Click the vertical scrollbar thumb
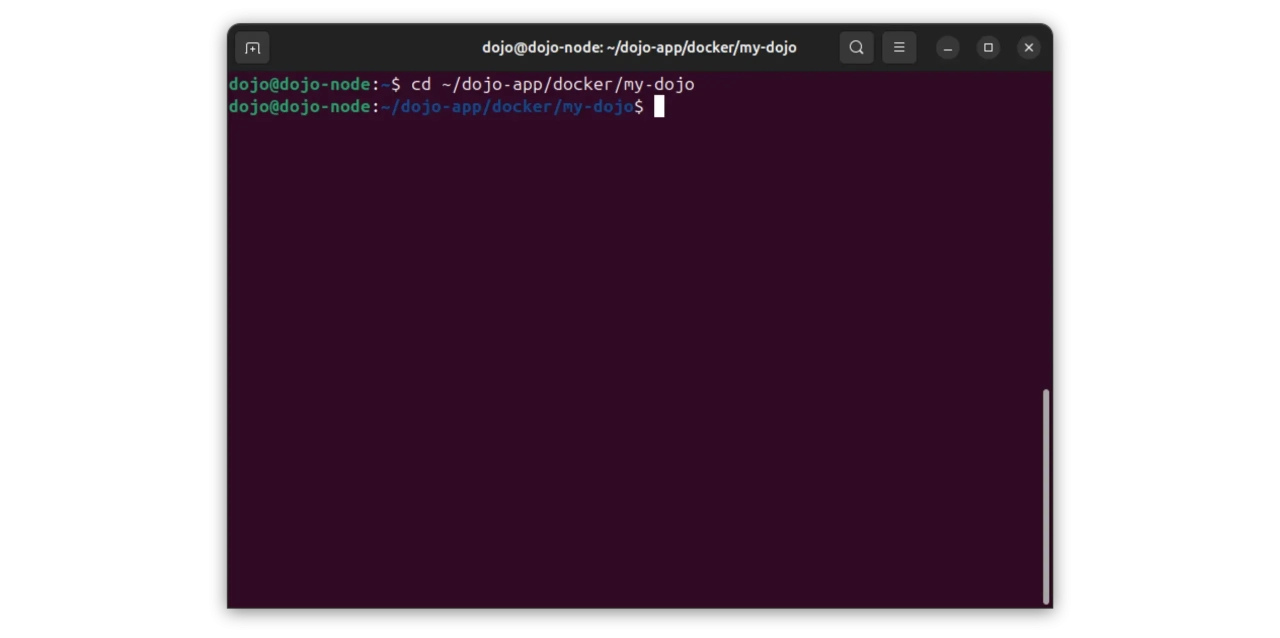The height and width of the screenshot is (638, 1280). (1046, 495)
